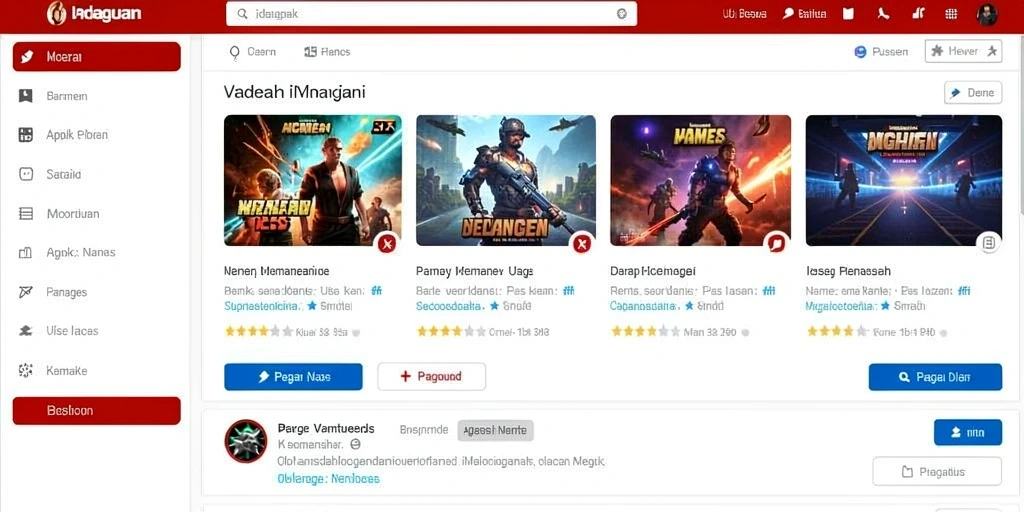Image resolution: width=1024 pixels, height=512 pixels.
Task: Click the 'Pagoued' plus button
Action: (x=432, y=377)
